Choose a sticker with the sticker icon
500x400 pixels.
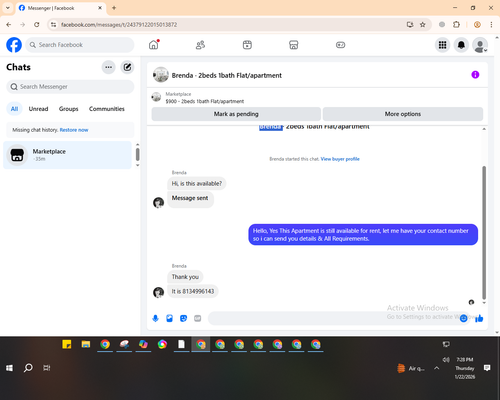click(183, 318)
